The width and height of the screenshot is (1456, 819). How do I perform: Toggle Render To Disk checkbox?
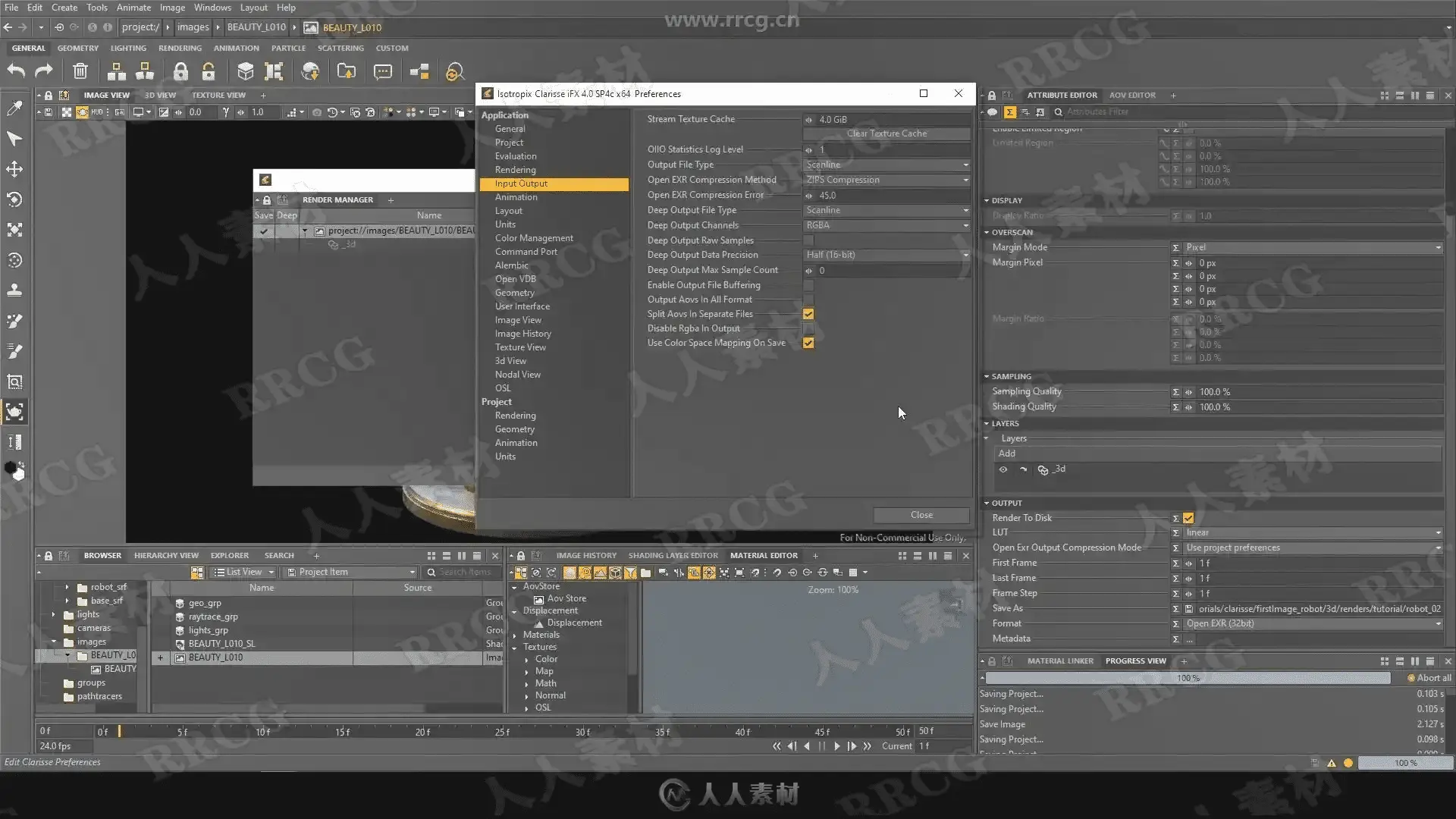[x=1188, y=518]
